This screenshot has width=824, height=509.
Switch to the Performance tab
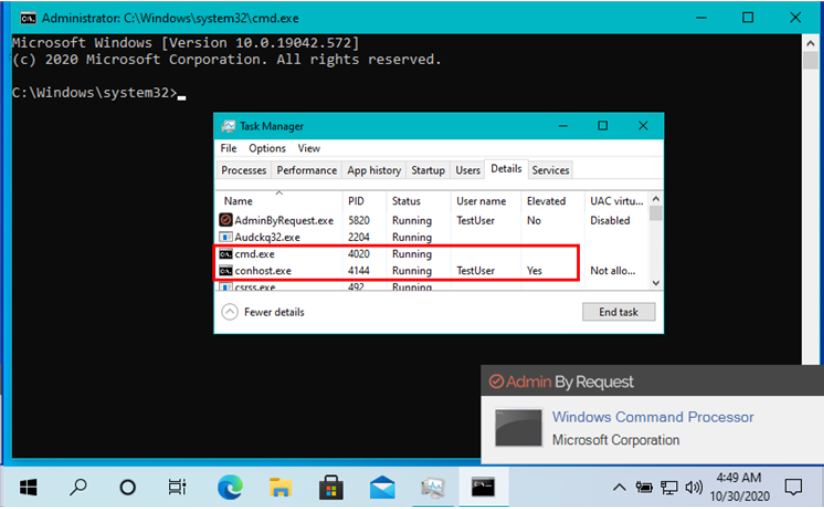tap(307, 170)
